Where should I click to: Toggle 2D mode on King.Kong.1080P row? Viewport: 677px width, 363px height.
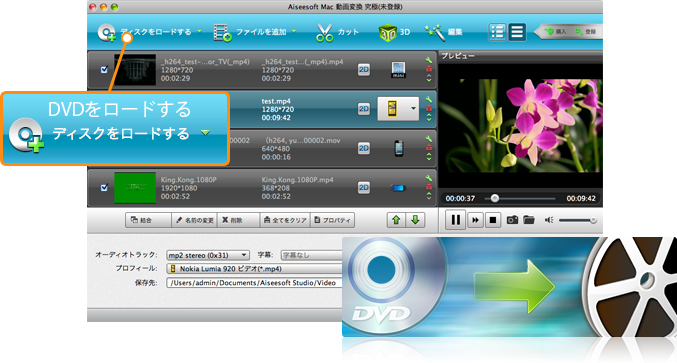click(x=364, y=187)
